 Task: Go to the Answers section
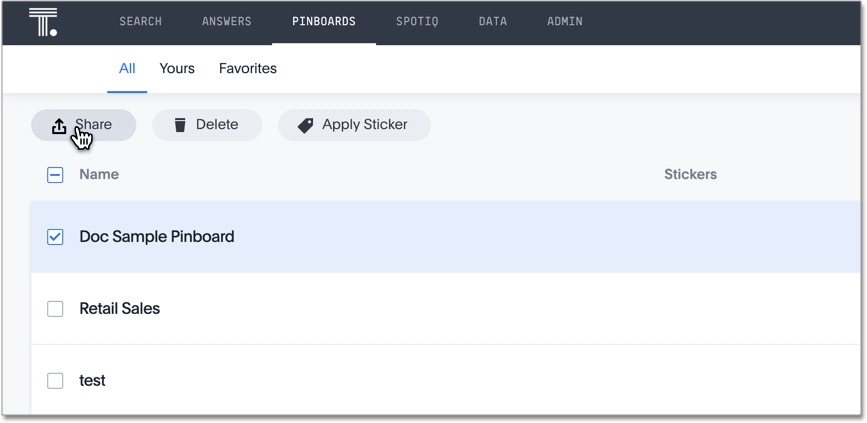tap(227, 22)
